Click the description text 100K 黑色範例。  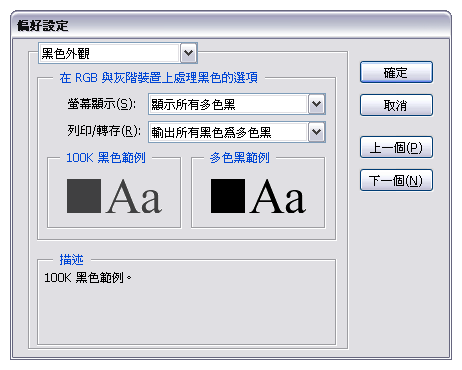pyautogui.click(x=88, y=277)
